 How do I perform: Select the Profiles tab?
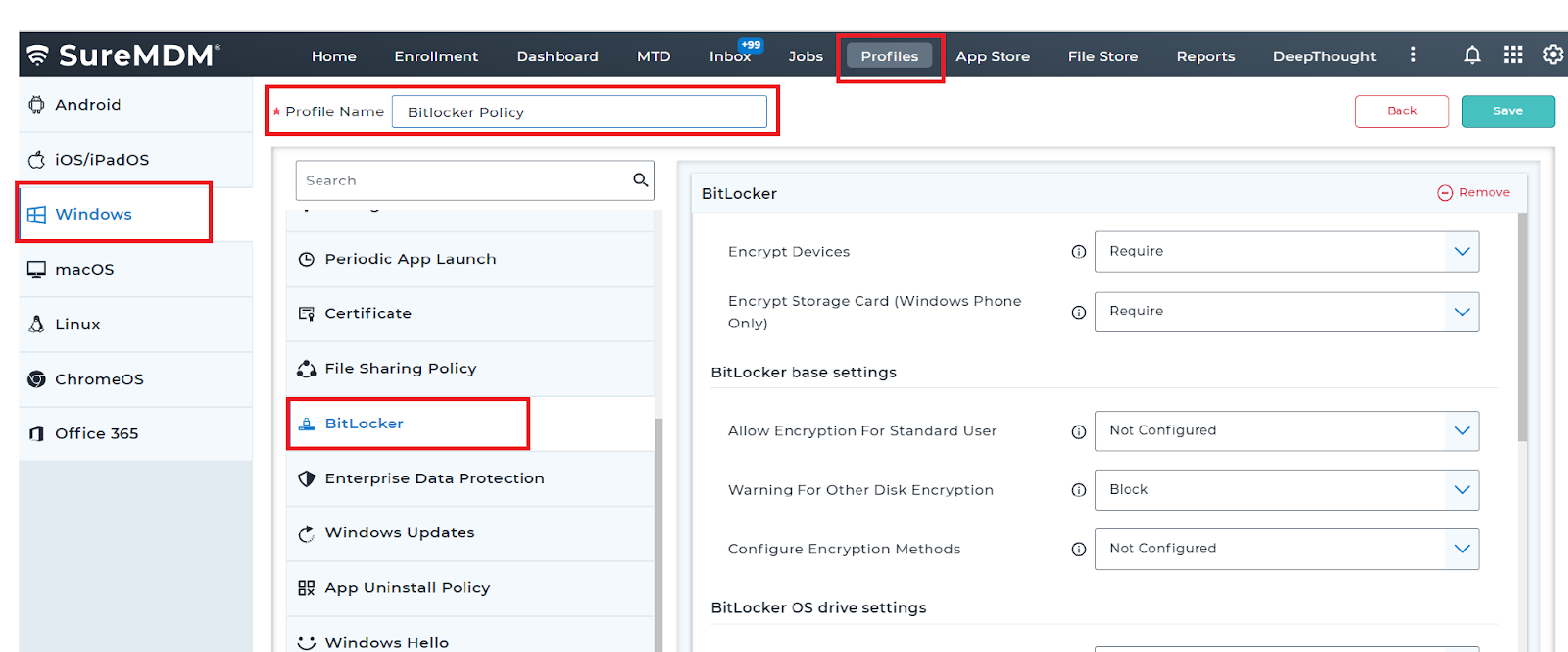(890, 56)
